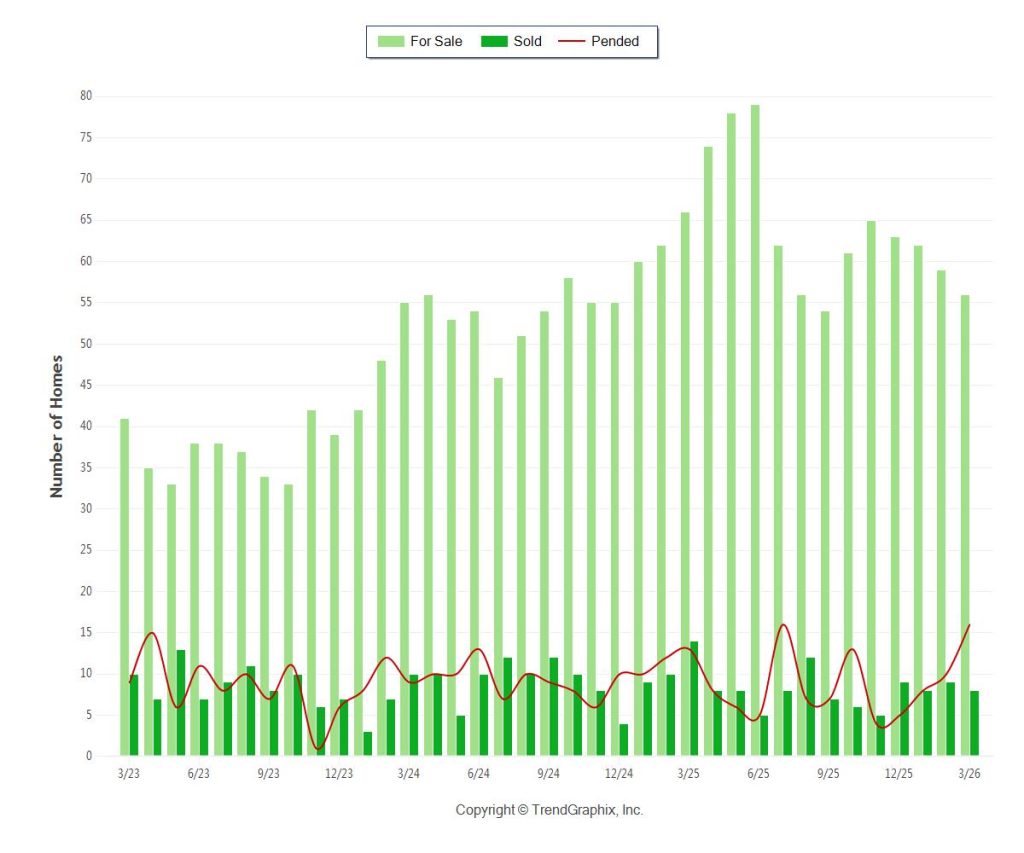This screenshot has height=853, width=1024.
Task: Click the x-axis label 9/23
Action: [x=268, y=773]
